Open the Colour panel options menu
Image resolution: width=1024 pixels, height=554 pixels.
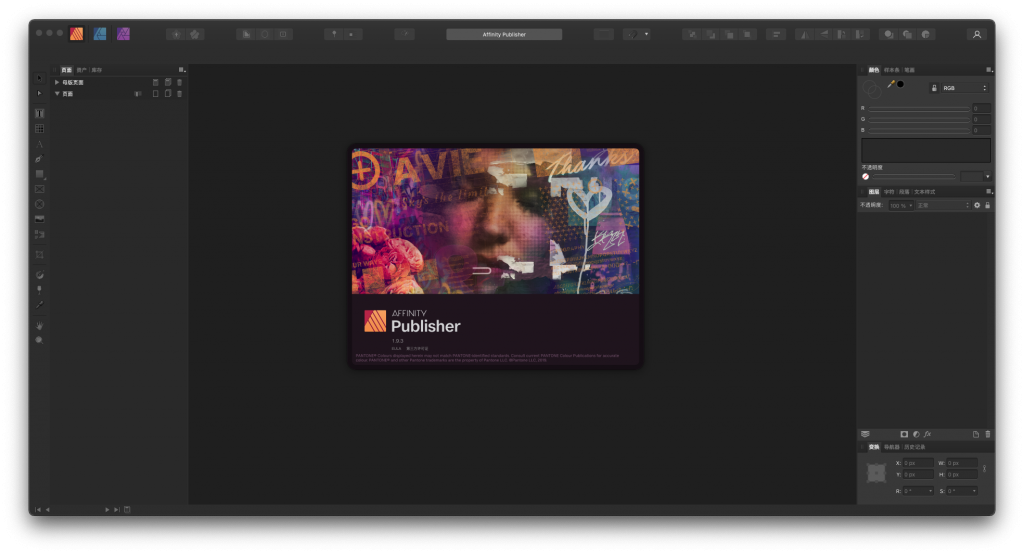coord(989,70)
